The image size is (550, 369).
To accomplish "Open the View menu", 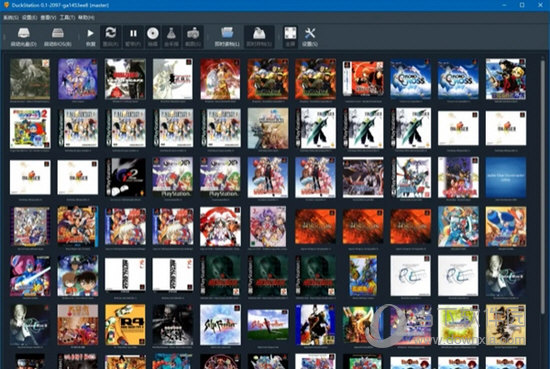I will pyautogui.click(x=48, y=17).
